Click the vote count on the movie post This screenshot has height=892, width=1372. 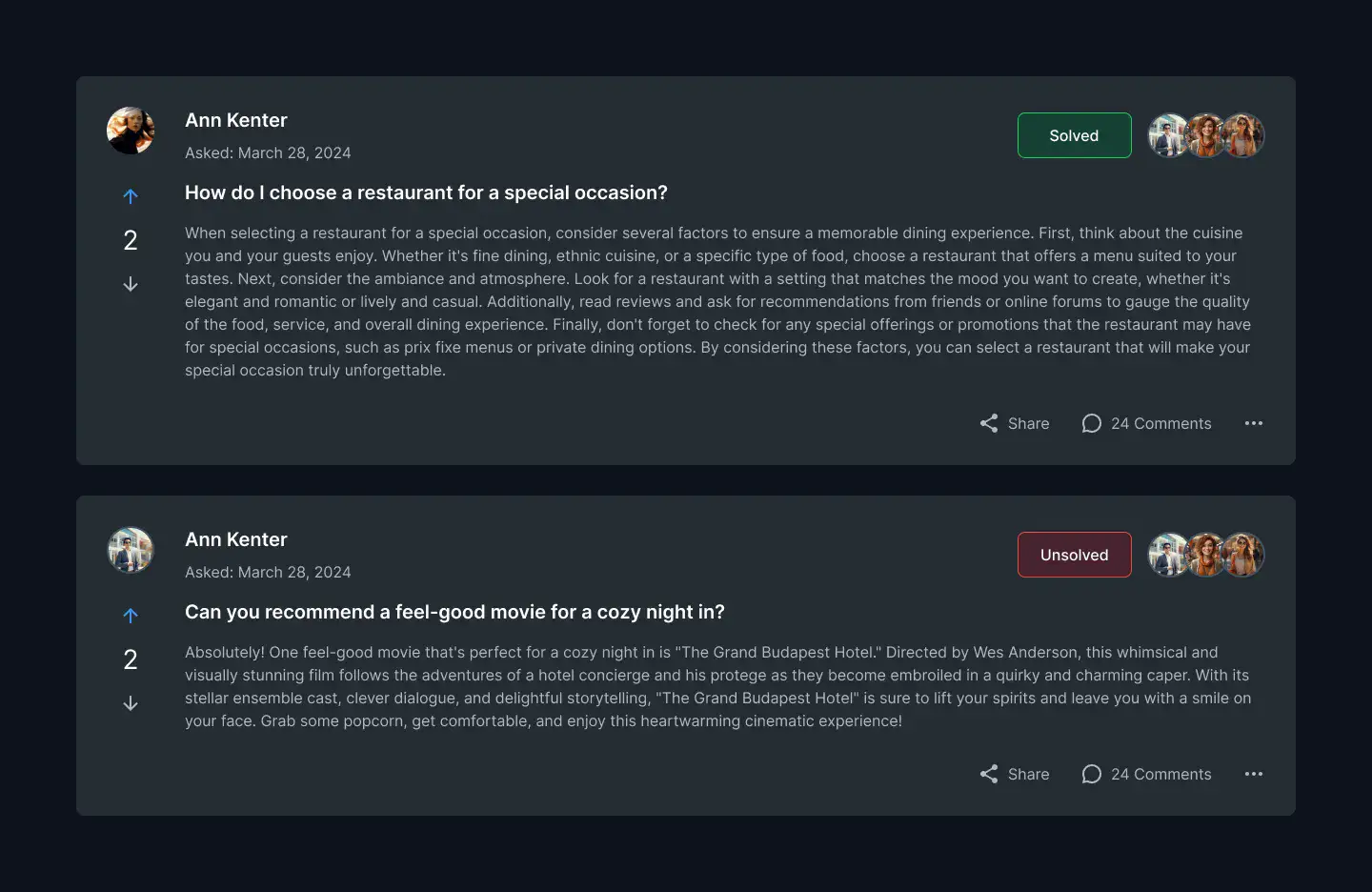coord(131,659)
